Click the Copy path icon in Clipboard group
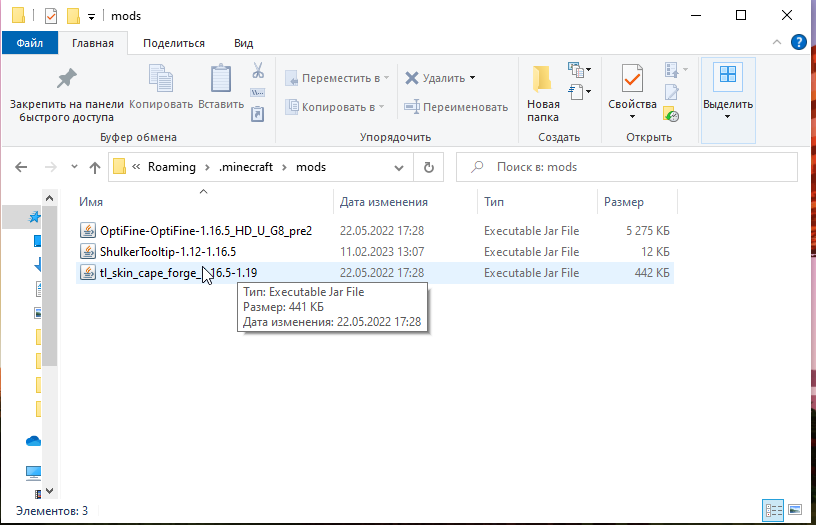Image resolution: width=816 pixels, height=525 pixels. click(258, 93)
